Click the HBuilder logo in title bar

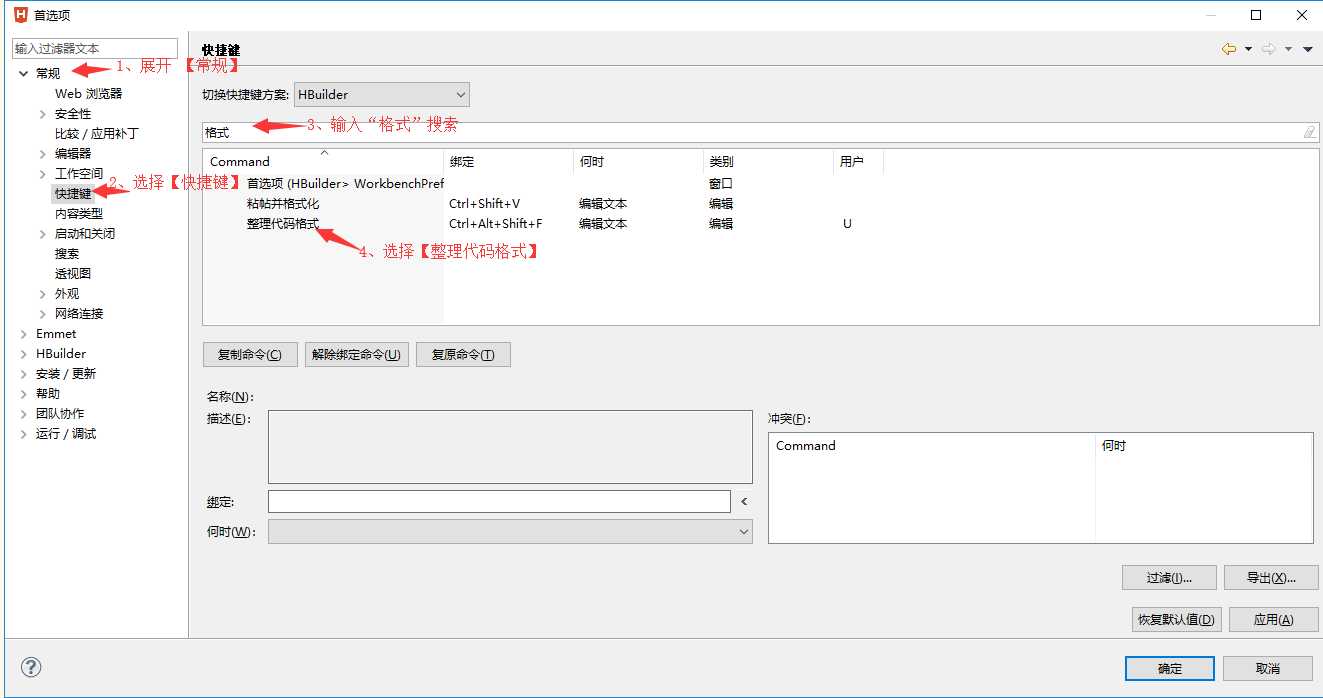click(x=20, y=15)
